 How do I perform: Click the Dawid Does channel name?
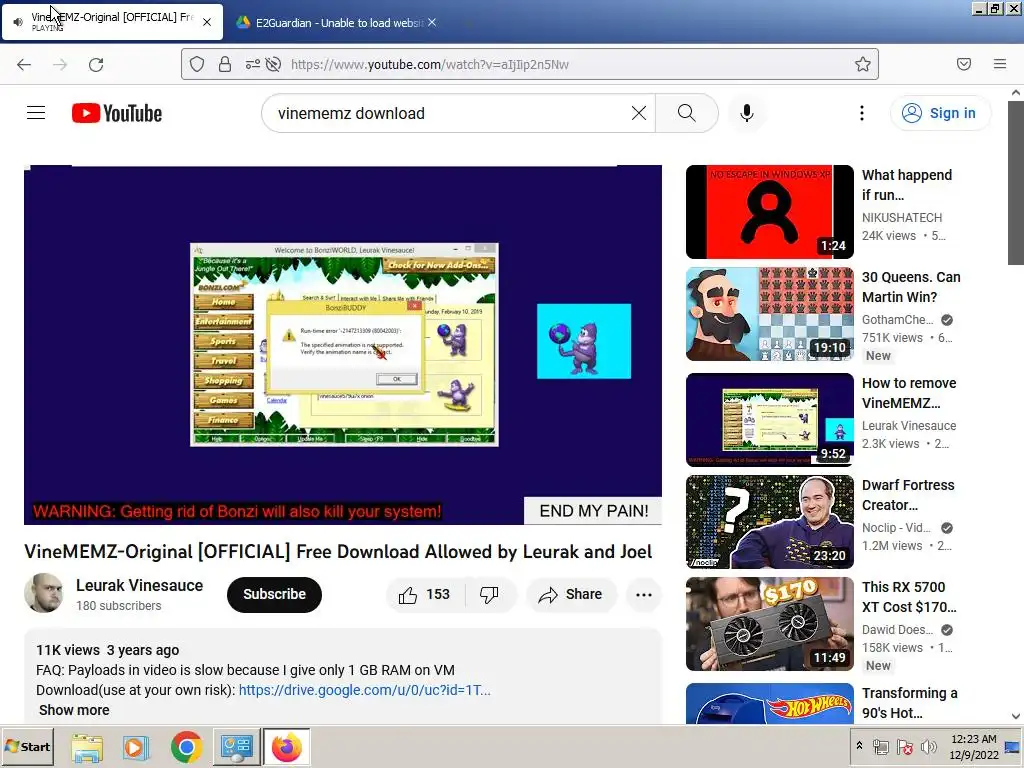(897, 630)
